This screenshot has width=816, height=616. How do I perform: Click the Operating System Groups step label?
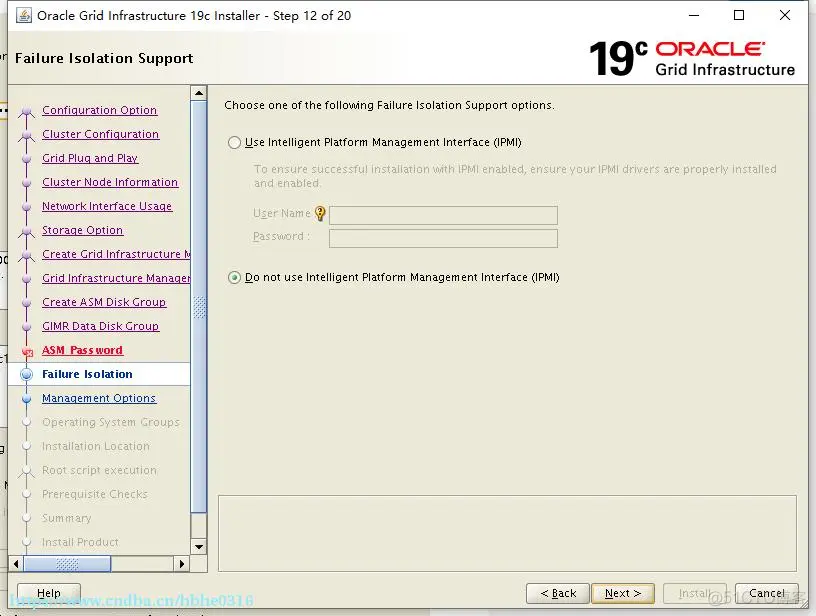click(x=111, y=422)
